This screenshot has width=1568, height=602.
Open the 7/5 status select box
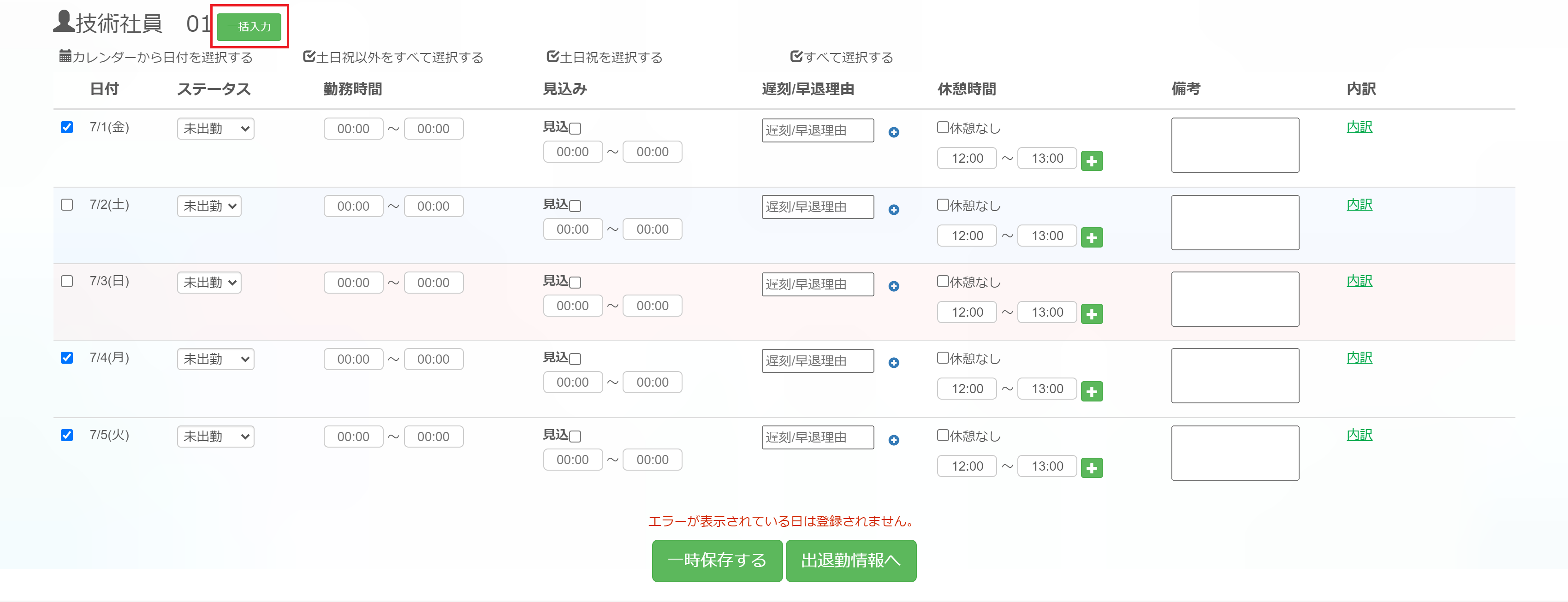(215, 437)
